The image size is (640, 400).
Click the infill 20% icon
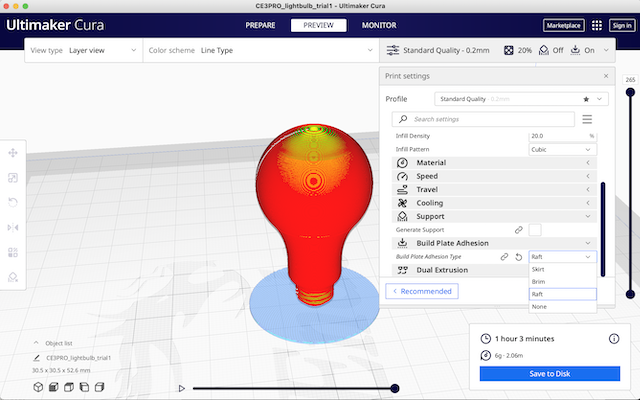coord(509,50)
